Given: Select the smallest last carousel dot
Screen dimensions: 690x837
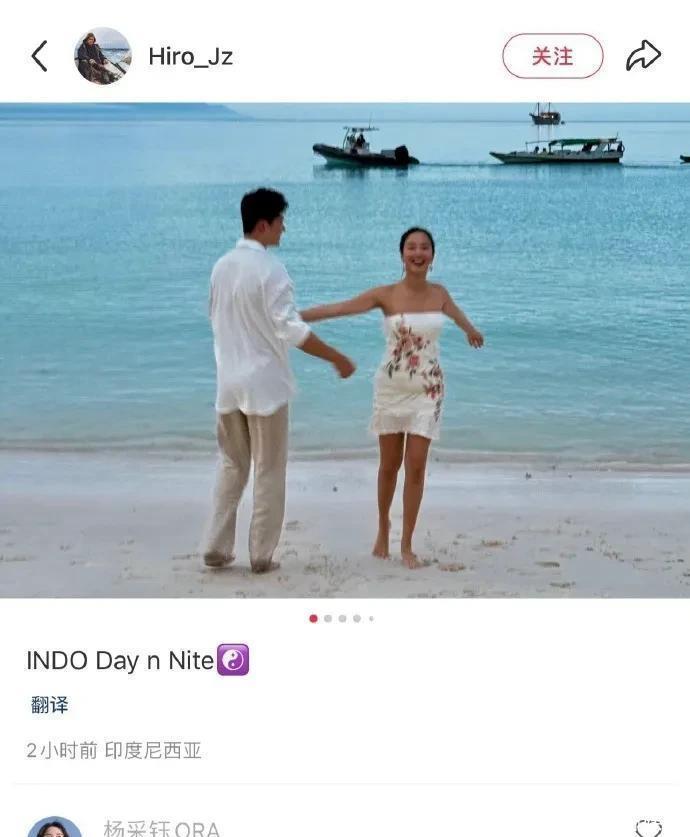Looking at the screenshot, I should tap(371, 619).
